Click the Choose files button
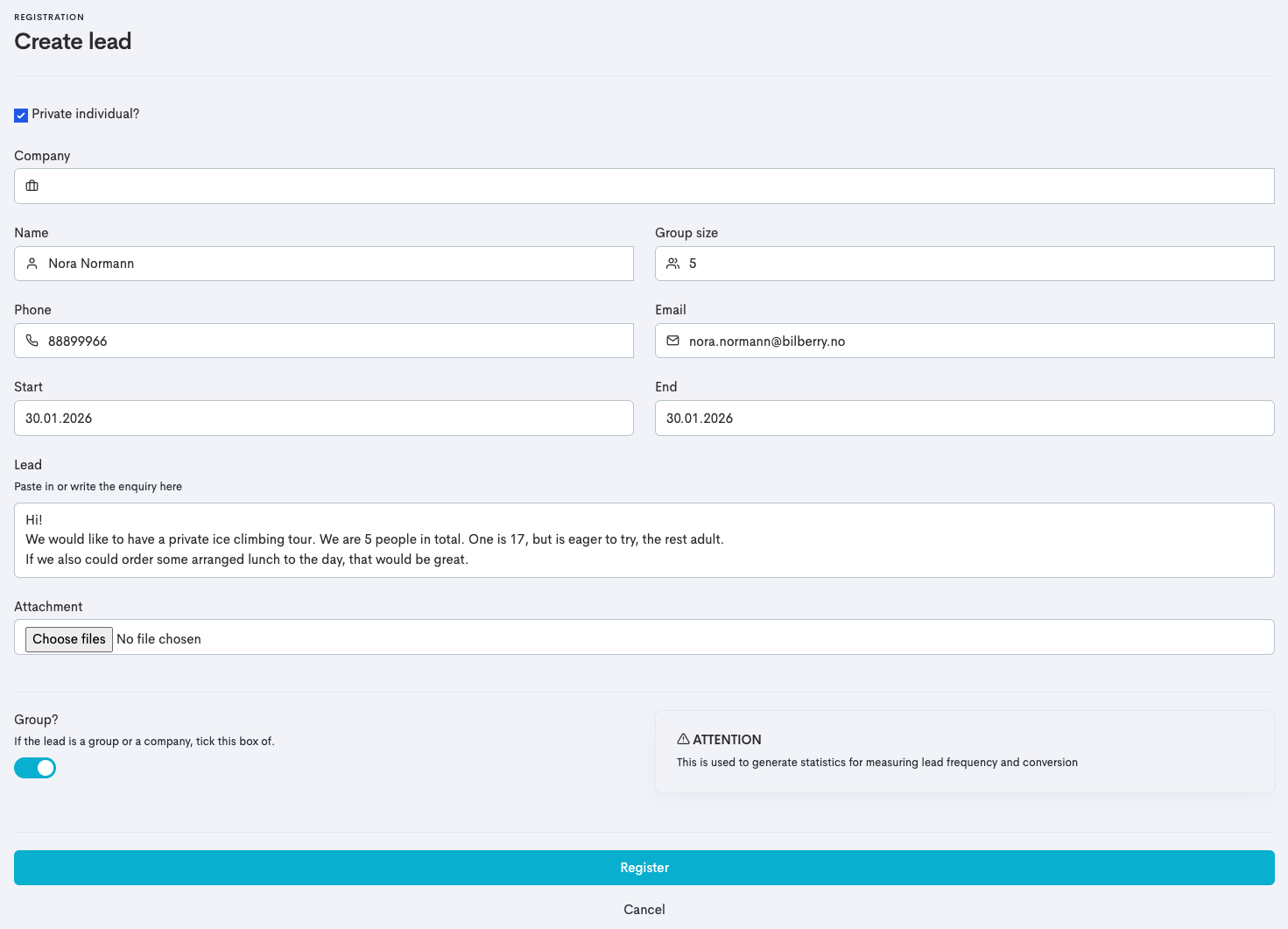The image size is (1288, 929). click(69, 639)
